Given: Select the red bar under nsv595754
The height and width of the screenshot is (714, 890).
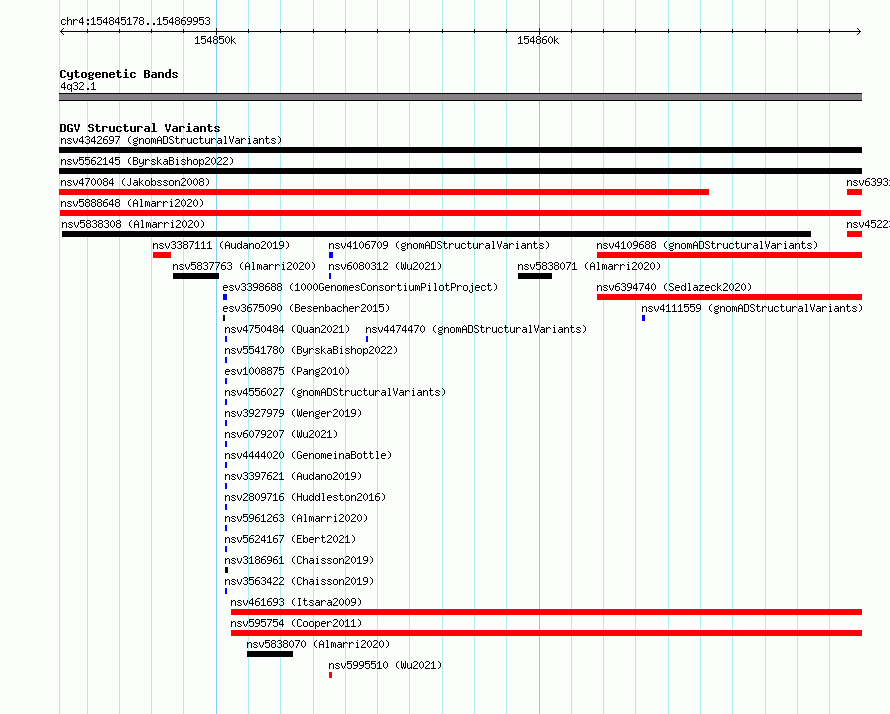Looking at the screenshot, I should click(547, 633).
